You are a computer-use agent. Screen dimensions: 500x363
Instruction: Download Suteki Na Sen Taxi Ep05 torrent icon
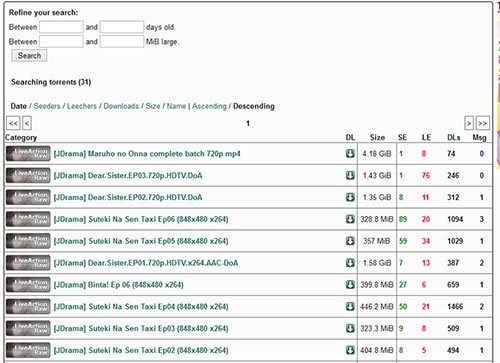point(350,241)
